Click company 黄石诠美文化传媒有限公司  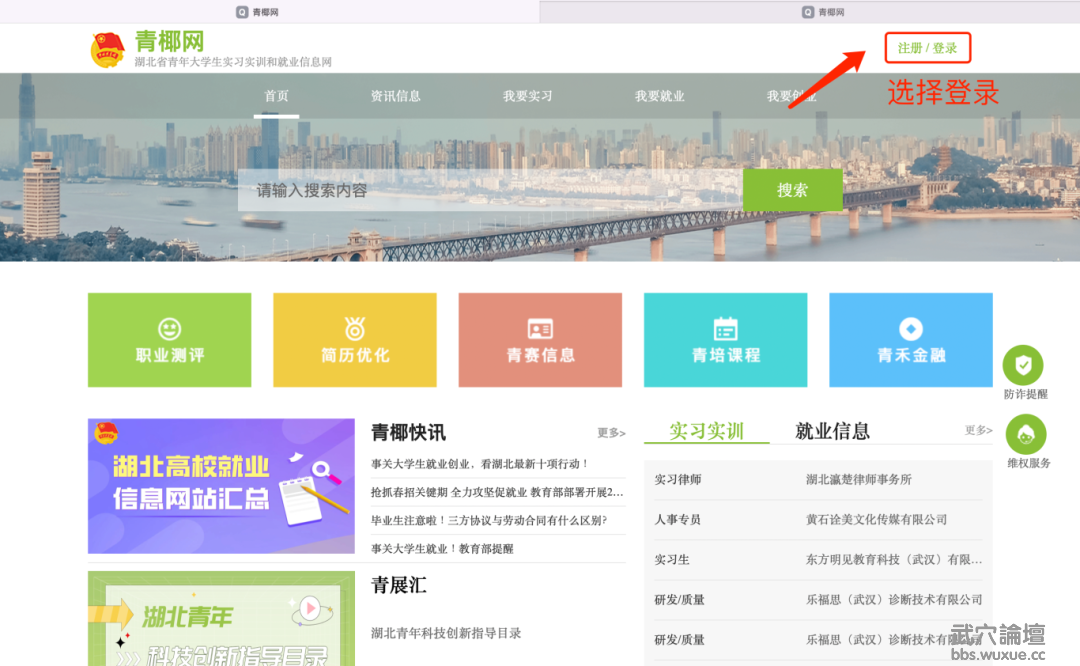[x=876, y=519]
